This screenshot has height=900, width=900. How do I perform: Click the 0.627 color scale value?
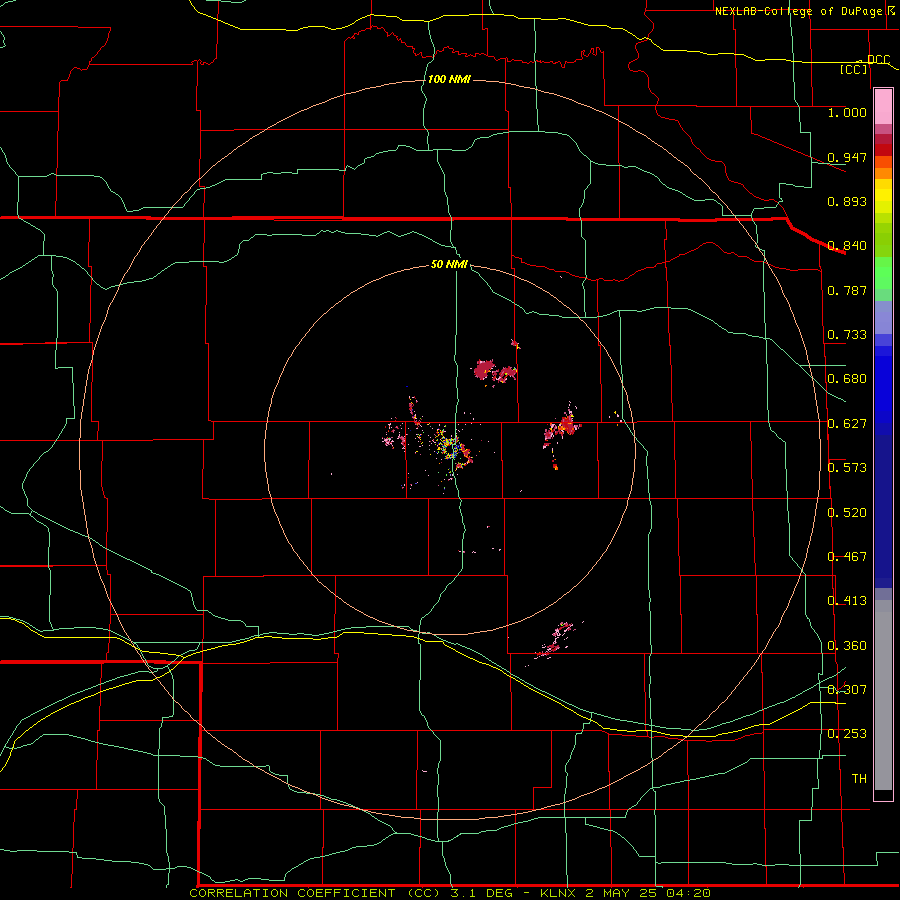click(x=847, y=424)
